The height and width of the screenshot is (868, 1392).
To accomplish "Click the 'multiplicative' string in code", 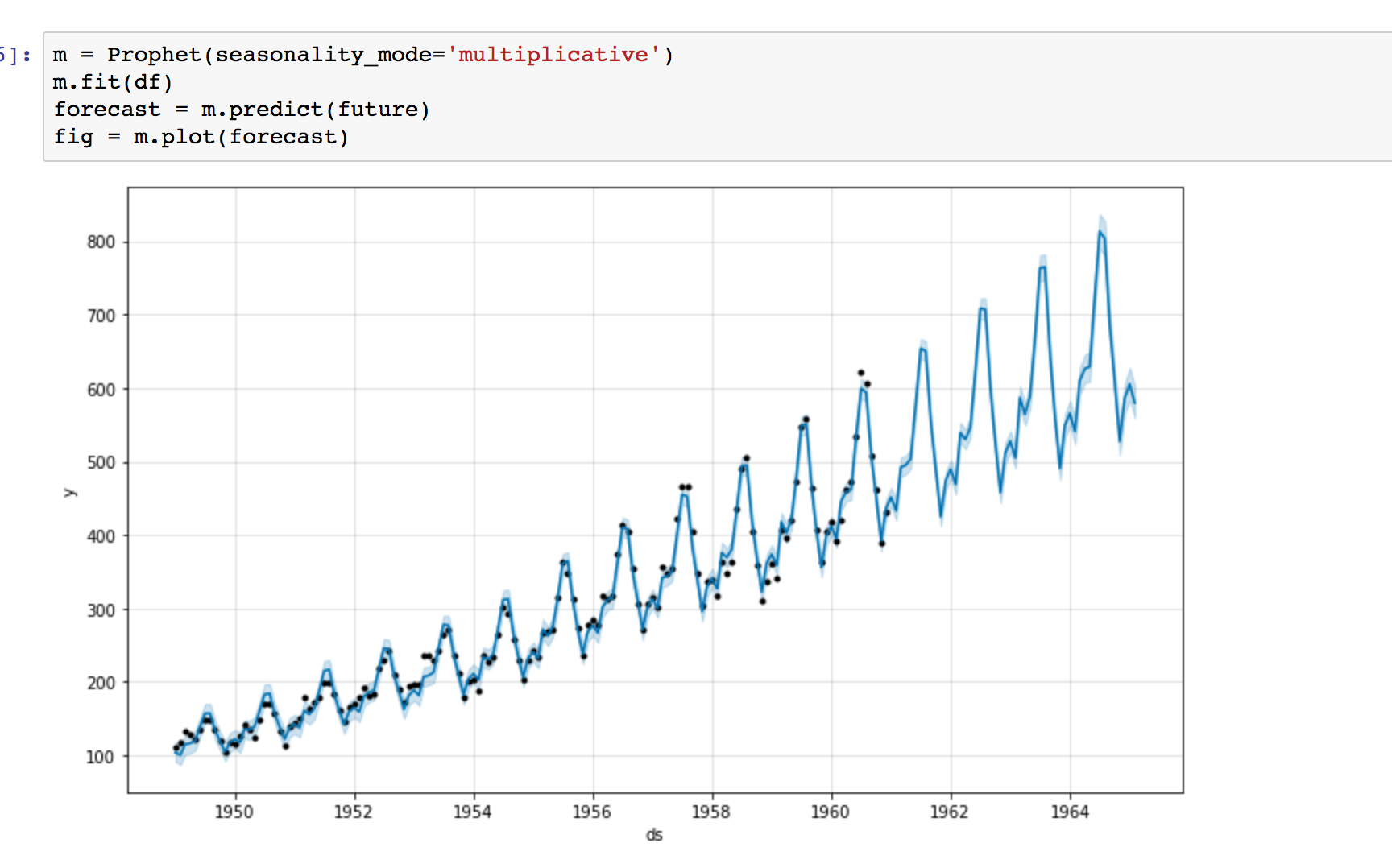I will coord(553,55).
